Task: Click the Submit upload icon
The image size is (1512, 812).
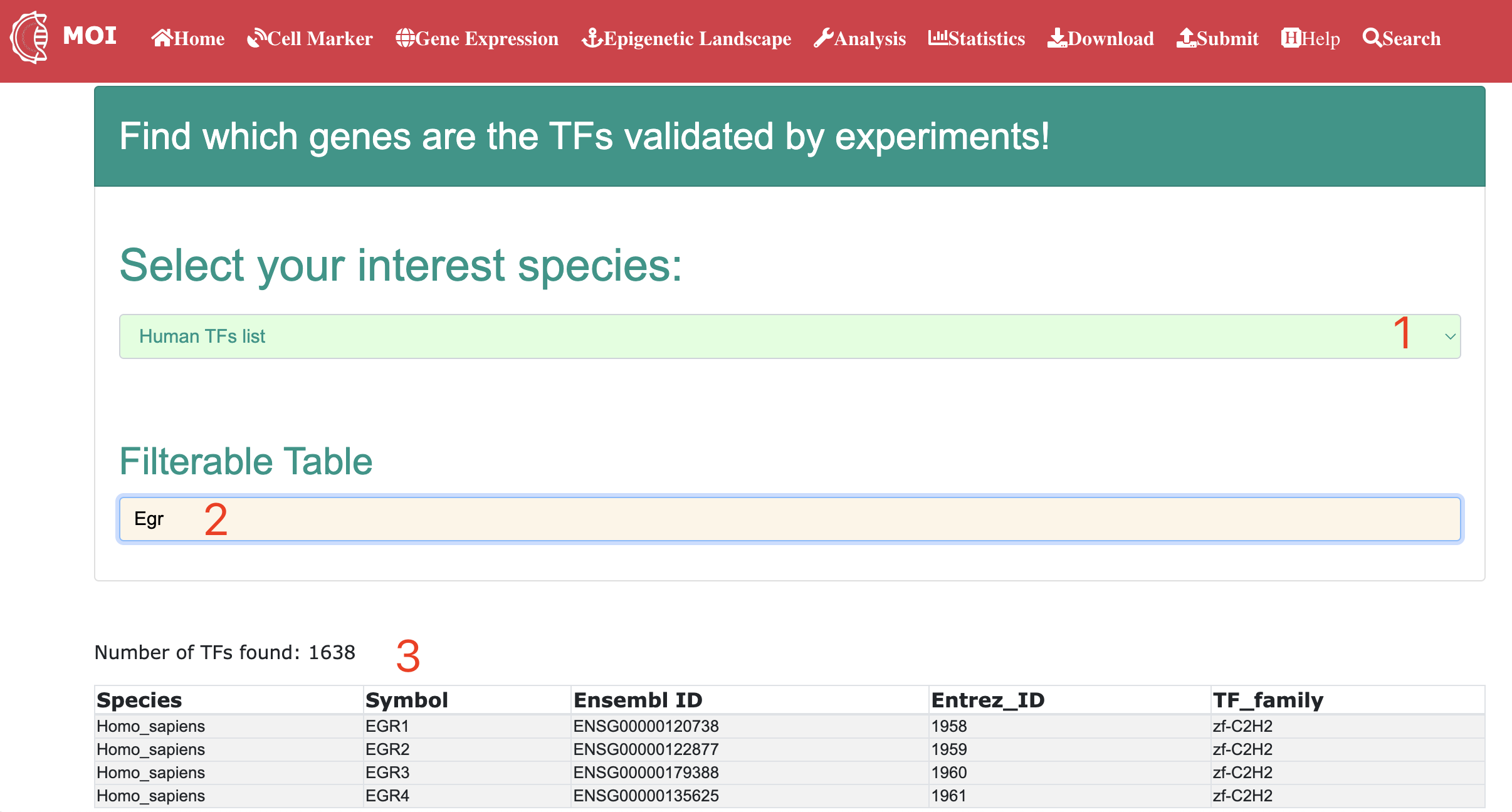Action: 1187,38
